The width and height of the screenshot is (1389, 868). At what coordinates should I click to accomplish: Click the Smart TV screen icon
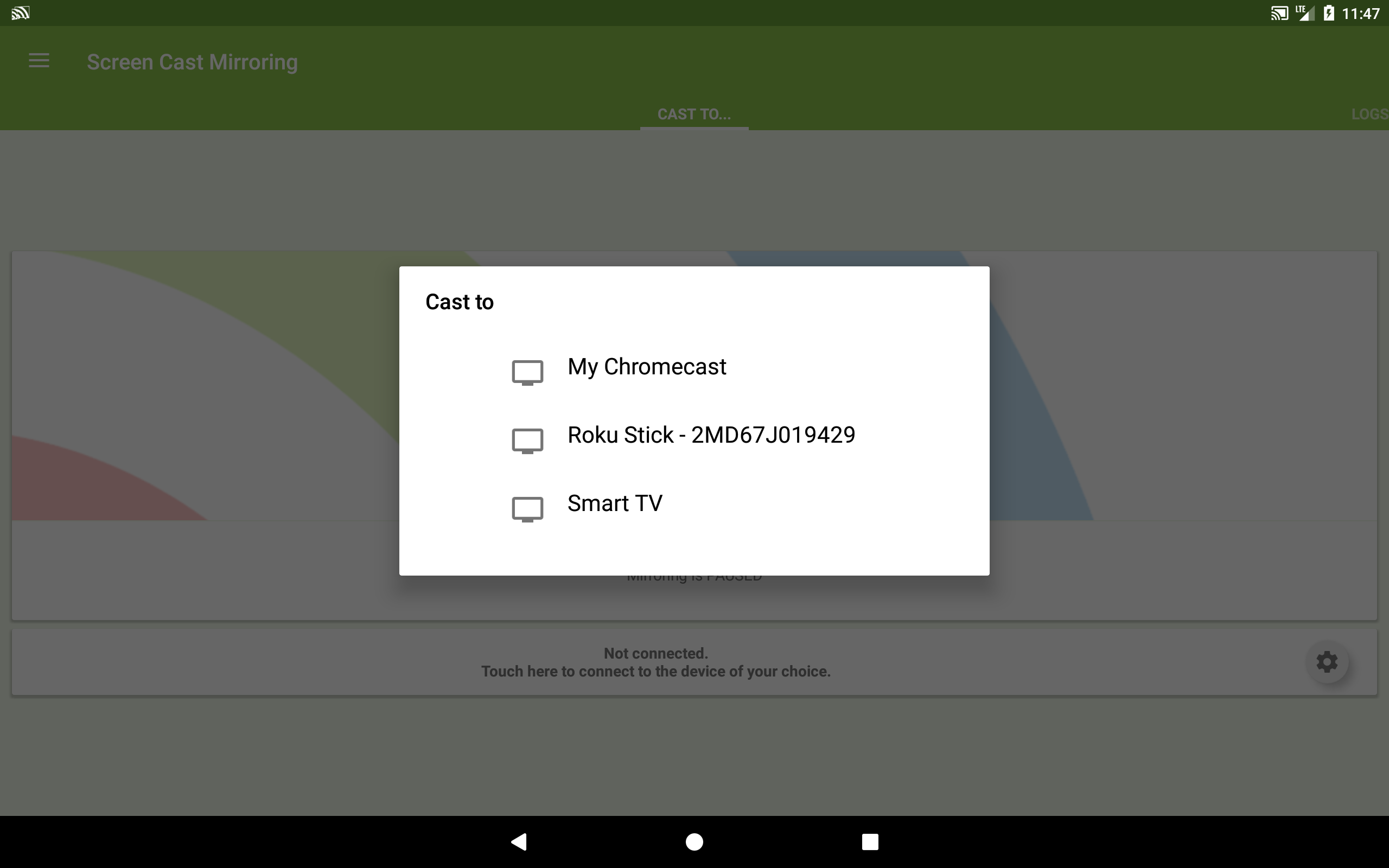tap(527, 509)
